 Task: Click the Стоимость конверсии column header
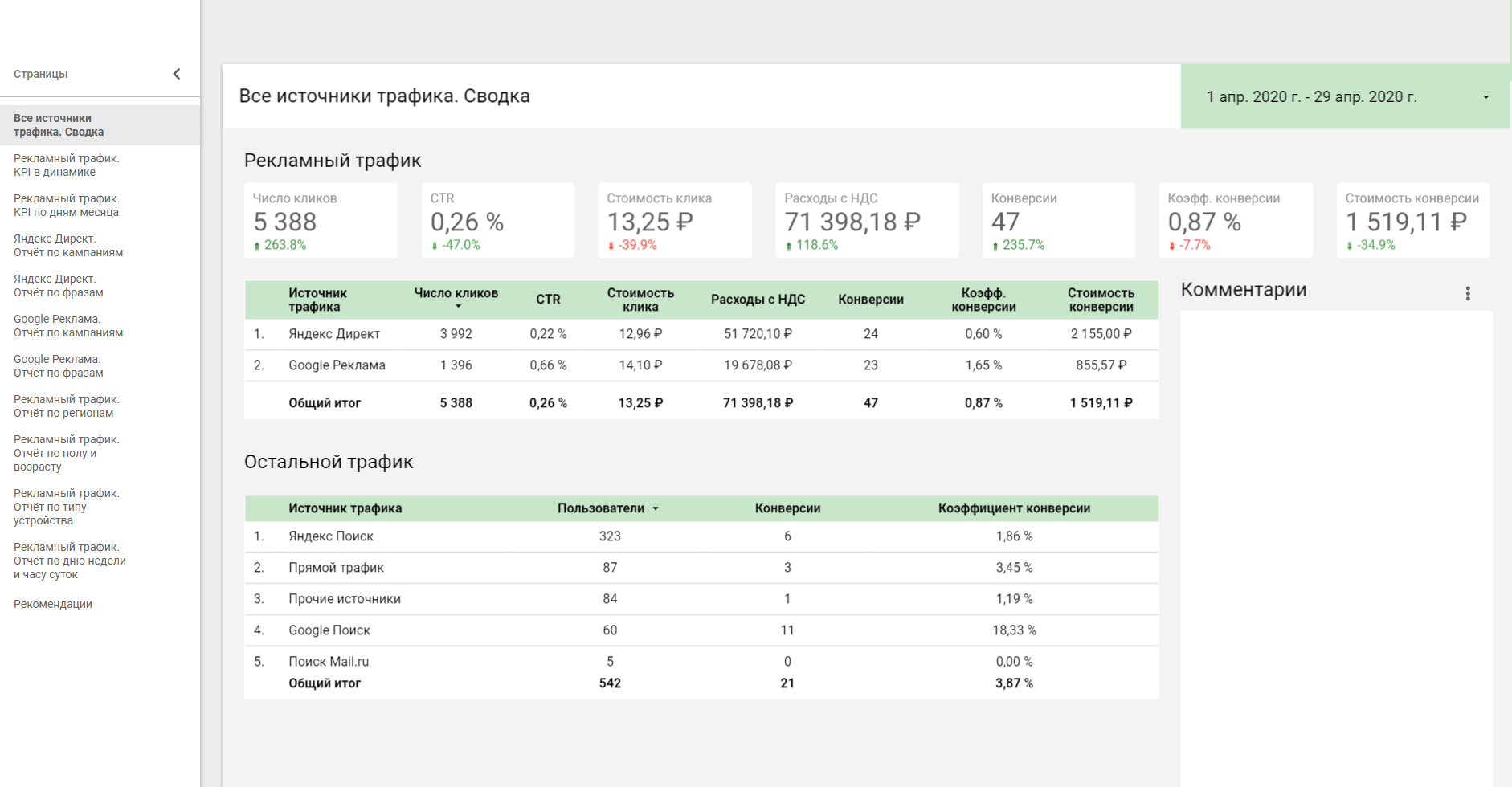pos(1101,300)
